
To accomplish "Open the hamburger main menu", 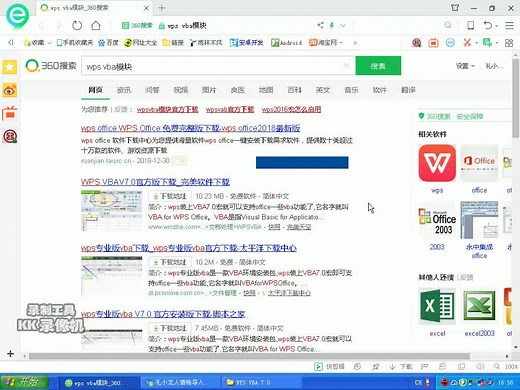I will pos(509,25).
